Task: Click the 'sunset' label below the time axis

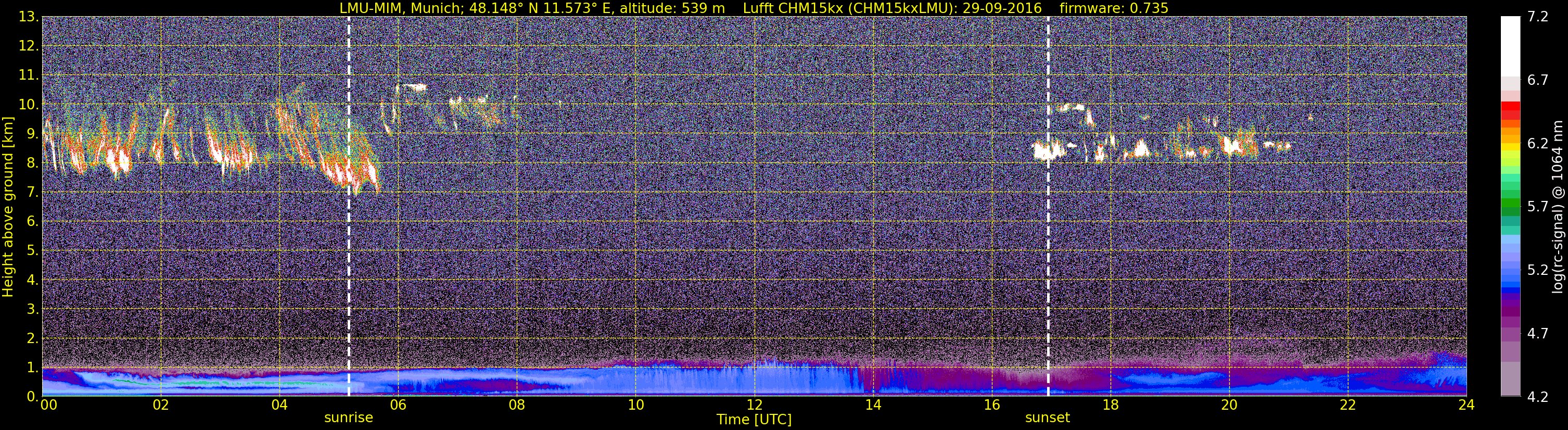Action: click(x=1048, y=418)
